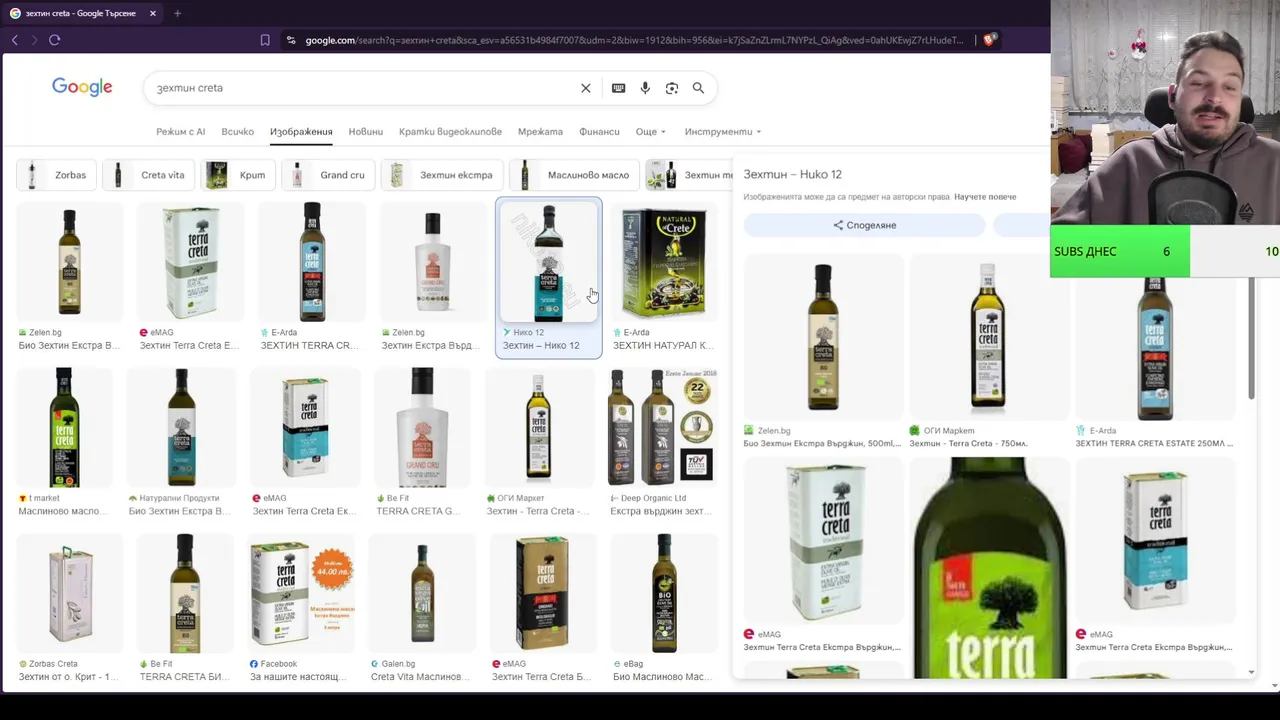Open Zorbas Creta Зехтин от о. Крит thumbnail
Viewport: 1280px width, 720px height.
click(70, 594)
